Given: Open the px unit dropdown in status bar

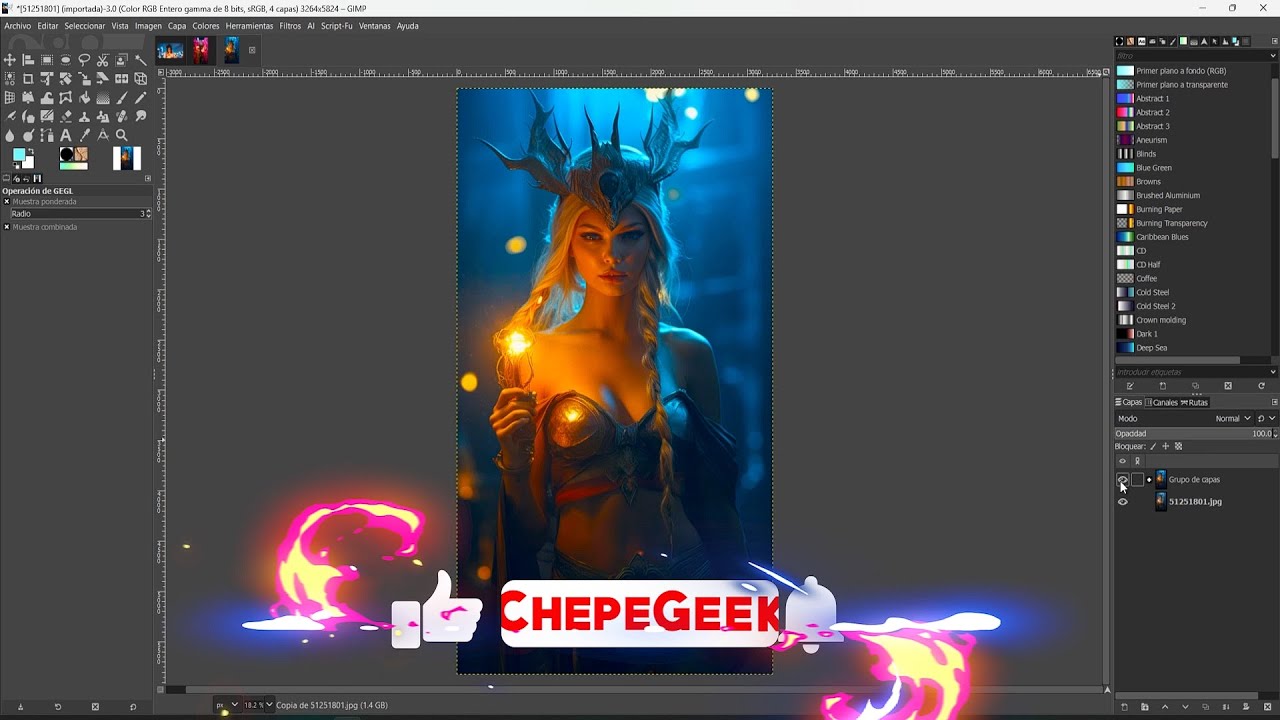Looking at the screenshot, I should [228, 705].
